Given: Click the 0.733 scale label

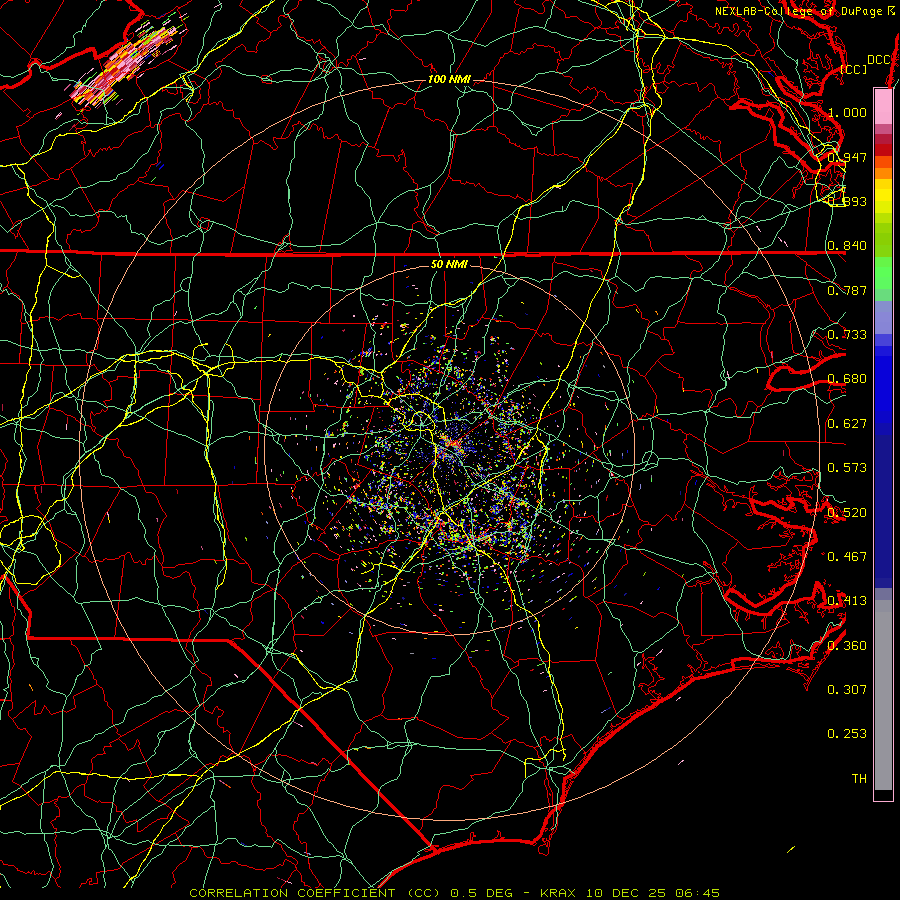Looking at the screenshot, I should (847, 335).
